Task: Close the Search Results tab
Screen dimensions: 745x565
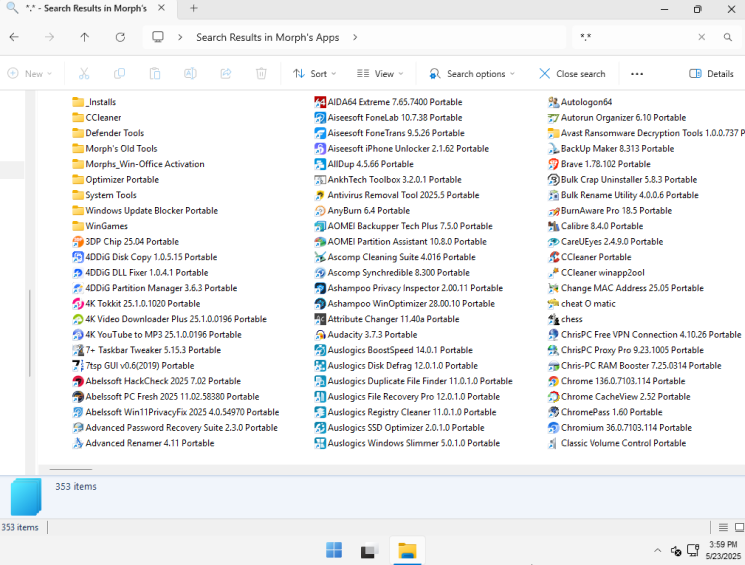Action: coord(162,8)
